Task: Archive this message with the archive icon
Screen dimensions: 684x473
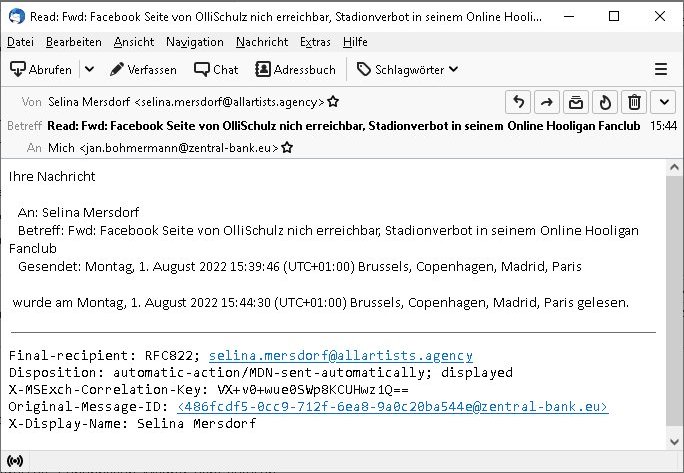Action: (x=576, y=102)
